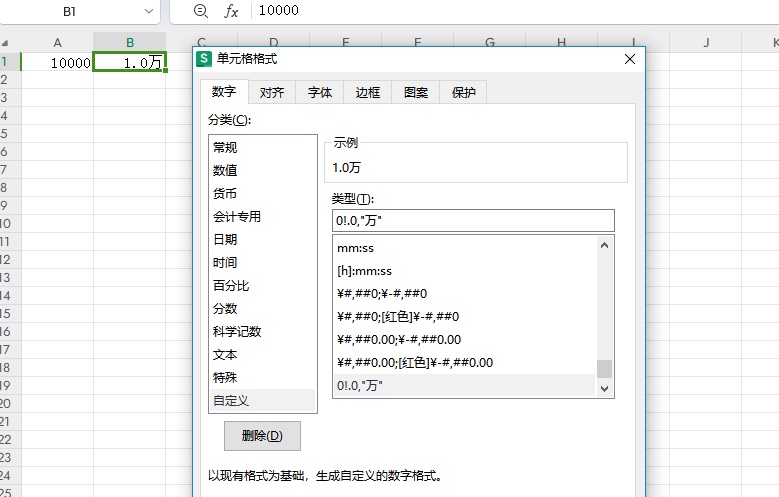Image resolution: width=779 pixels, height=497 pixels.
Task: Select 常规 in the category list
Action: click(x=262, y=148)
